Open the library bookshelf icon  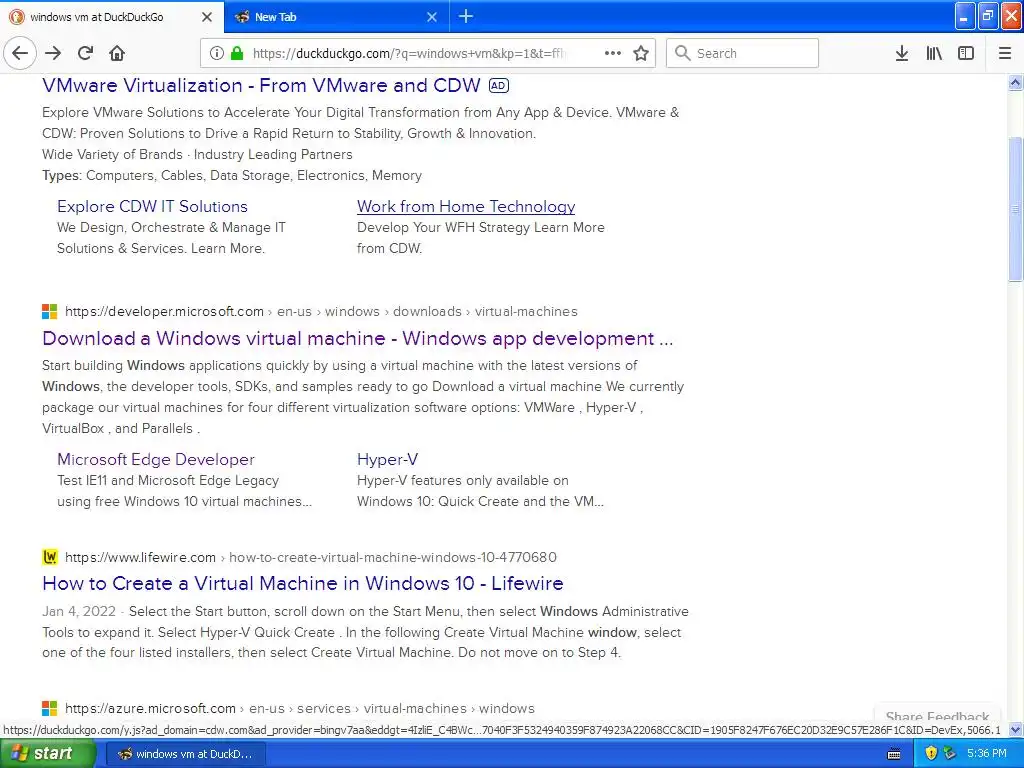click(x=934, y=53)
